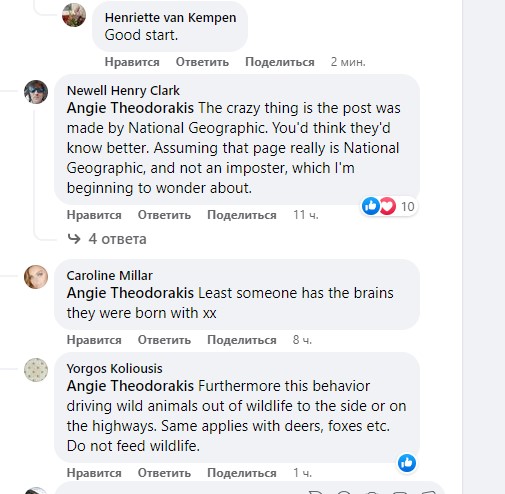505x494 pixels.
Task: Open Henriette van Kempen's profile avatar
Action: tap(74, 15)
